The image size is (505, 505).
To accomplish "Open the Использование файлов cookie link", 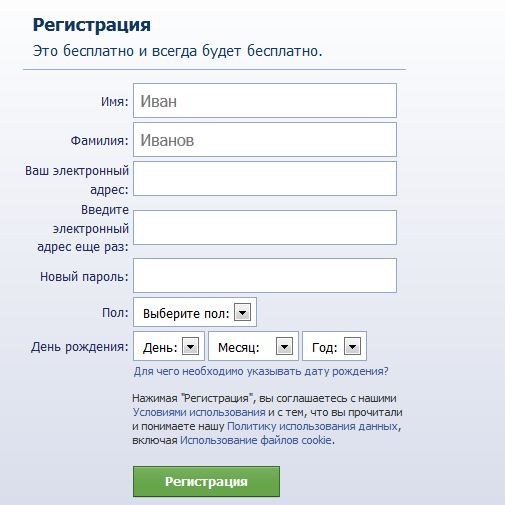I will pyautogui.click(x=256, y=440).
